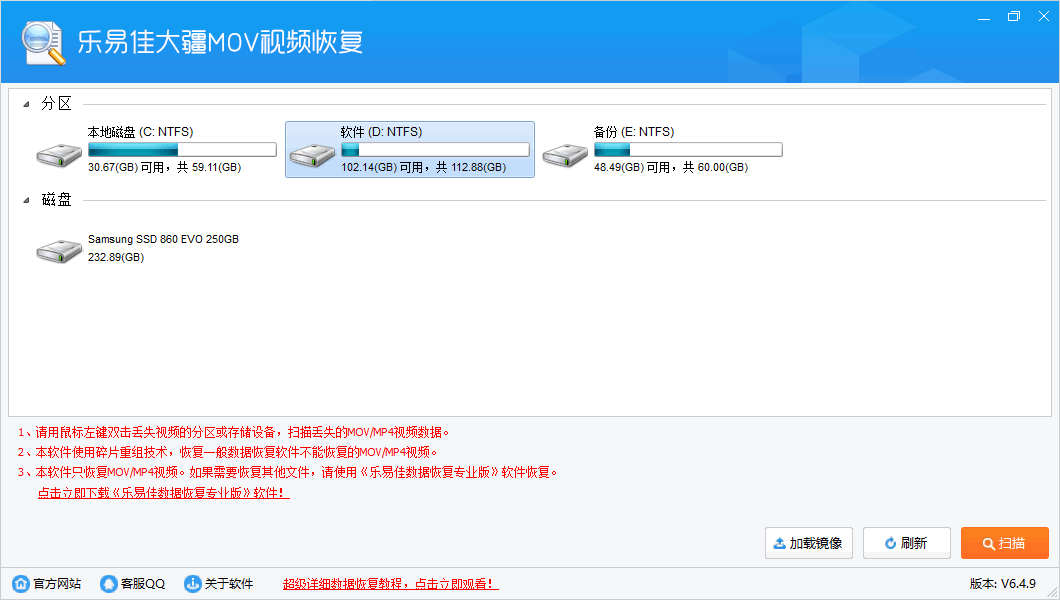Select the E: backup drive disk icon
The width and height of the screenshot is (1060, 600).
565,155
